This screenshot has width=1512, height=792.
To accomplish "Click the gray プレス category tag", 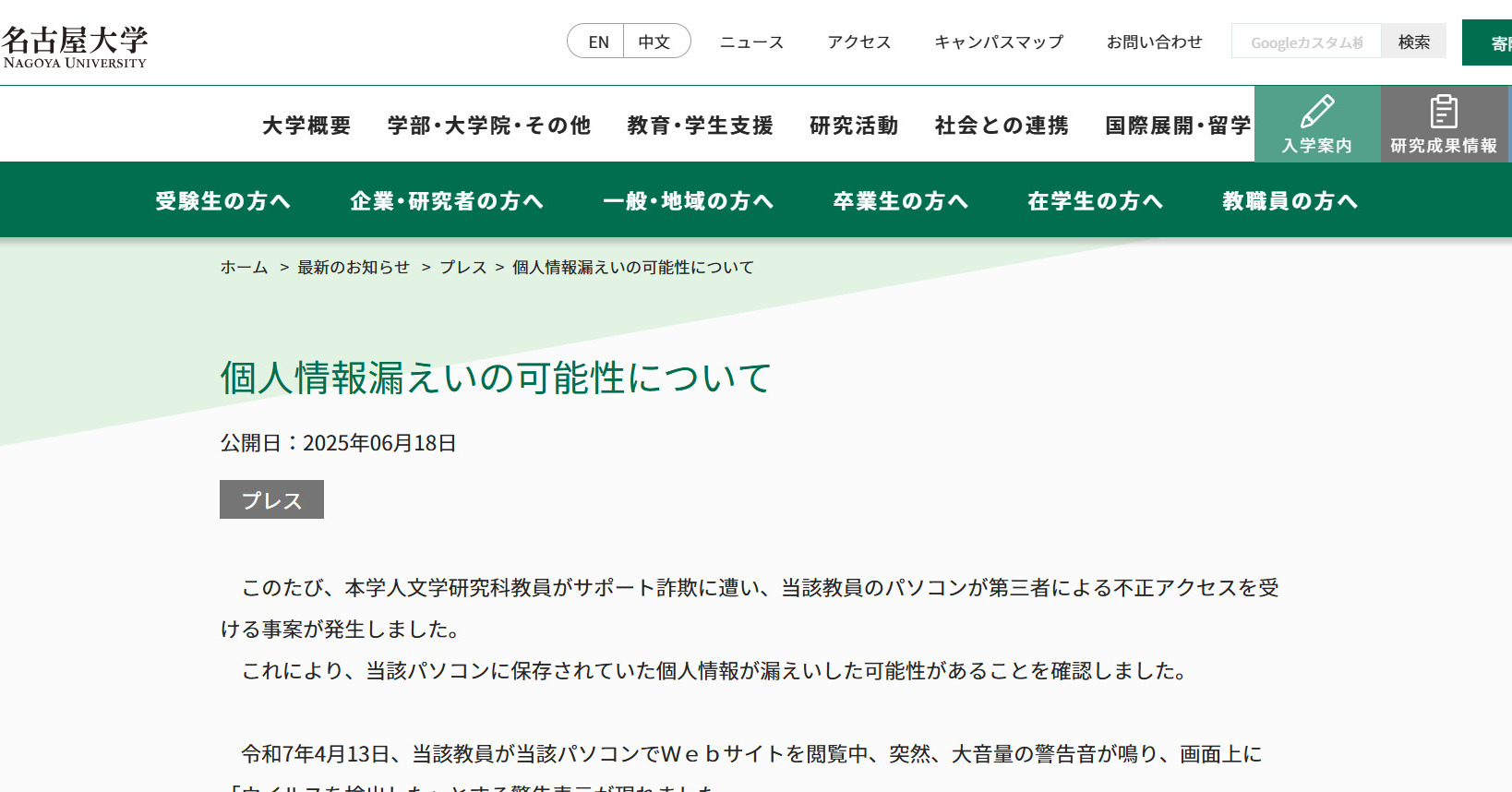I will point(271,499).
